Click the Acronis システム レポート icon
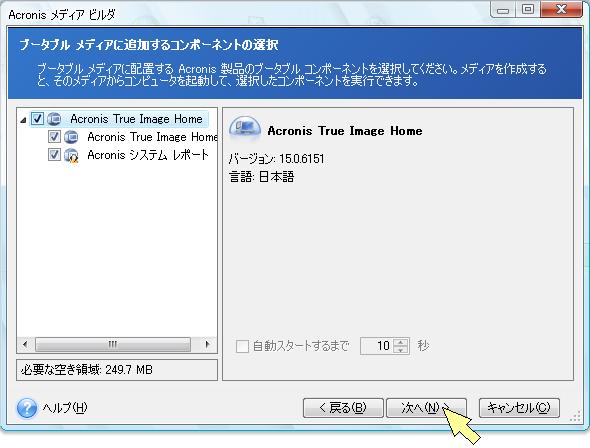The height and width of the screenshot is (448, 590). [71, 155]
